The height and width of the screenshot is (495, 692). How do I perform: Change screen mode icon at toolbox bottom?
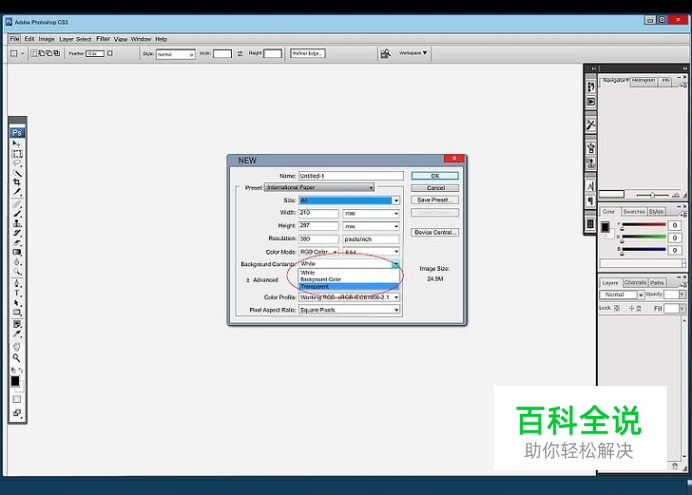pos(17,413)
